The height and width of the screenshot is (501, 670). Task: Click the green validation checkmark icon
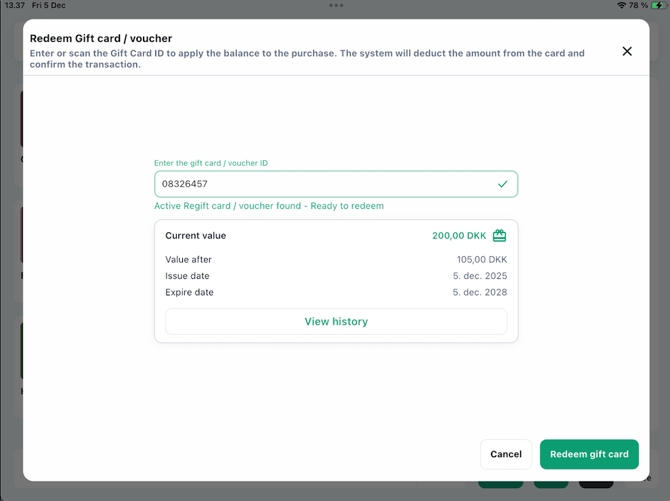(502, 184)
